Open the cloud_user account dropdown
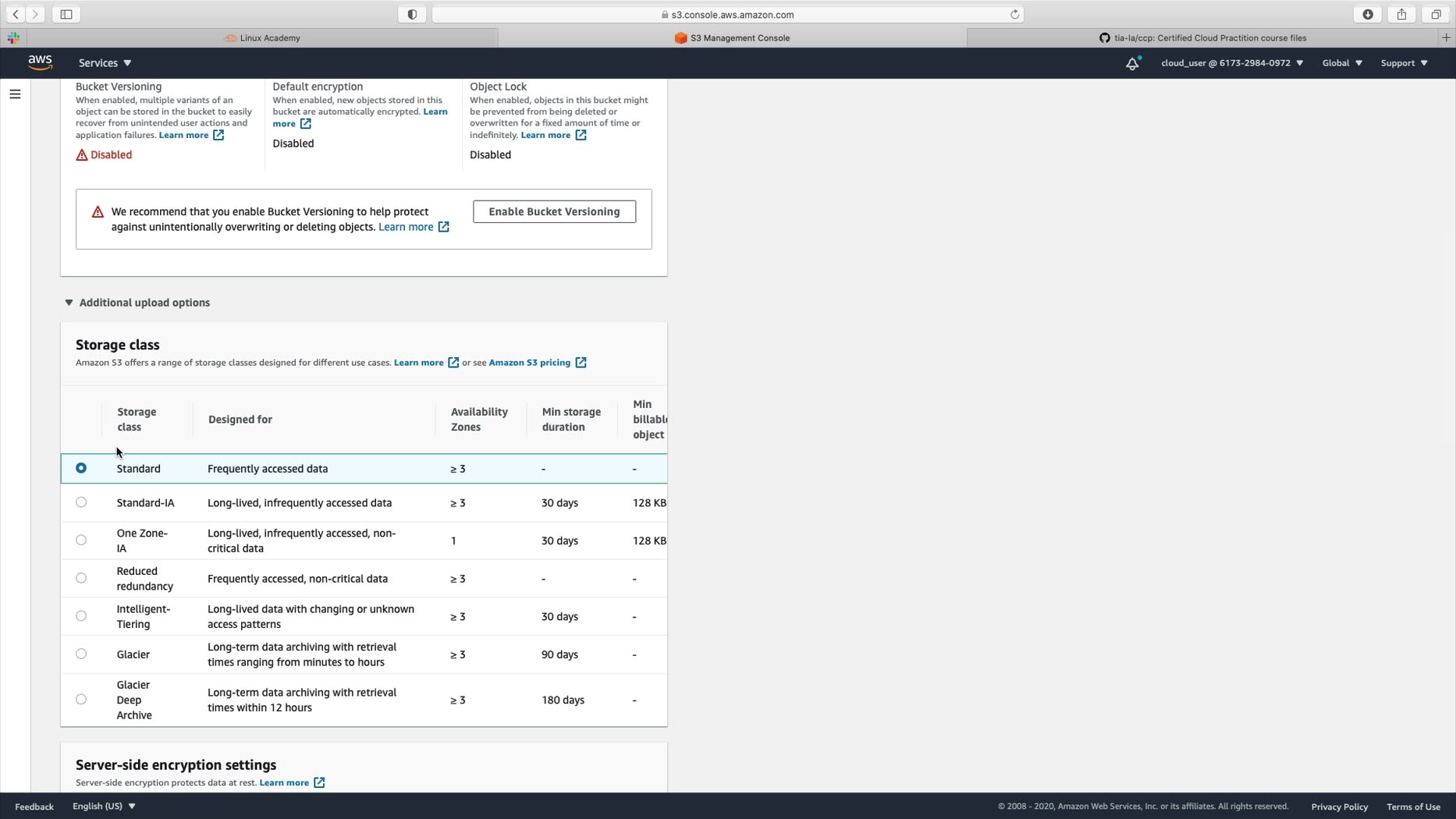1456x819 pixels. [1232, 63]
